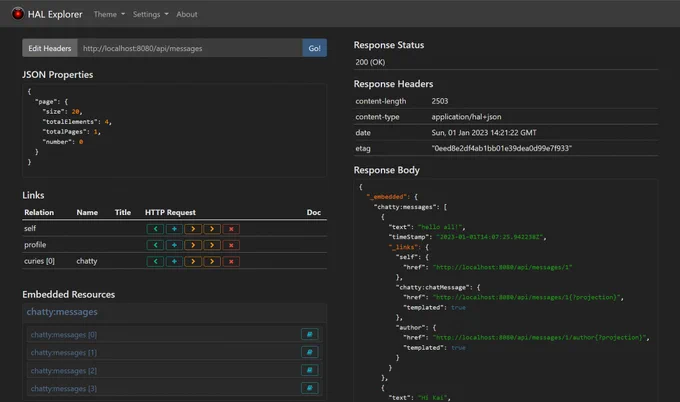Screen dimensions: 680x402
Task: Click the date header value Sun, 01 Jan 2023
Action: (484, 133)
